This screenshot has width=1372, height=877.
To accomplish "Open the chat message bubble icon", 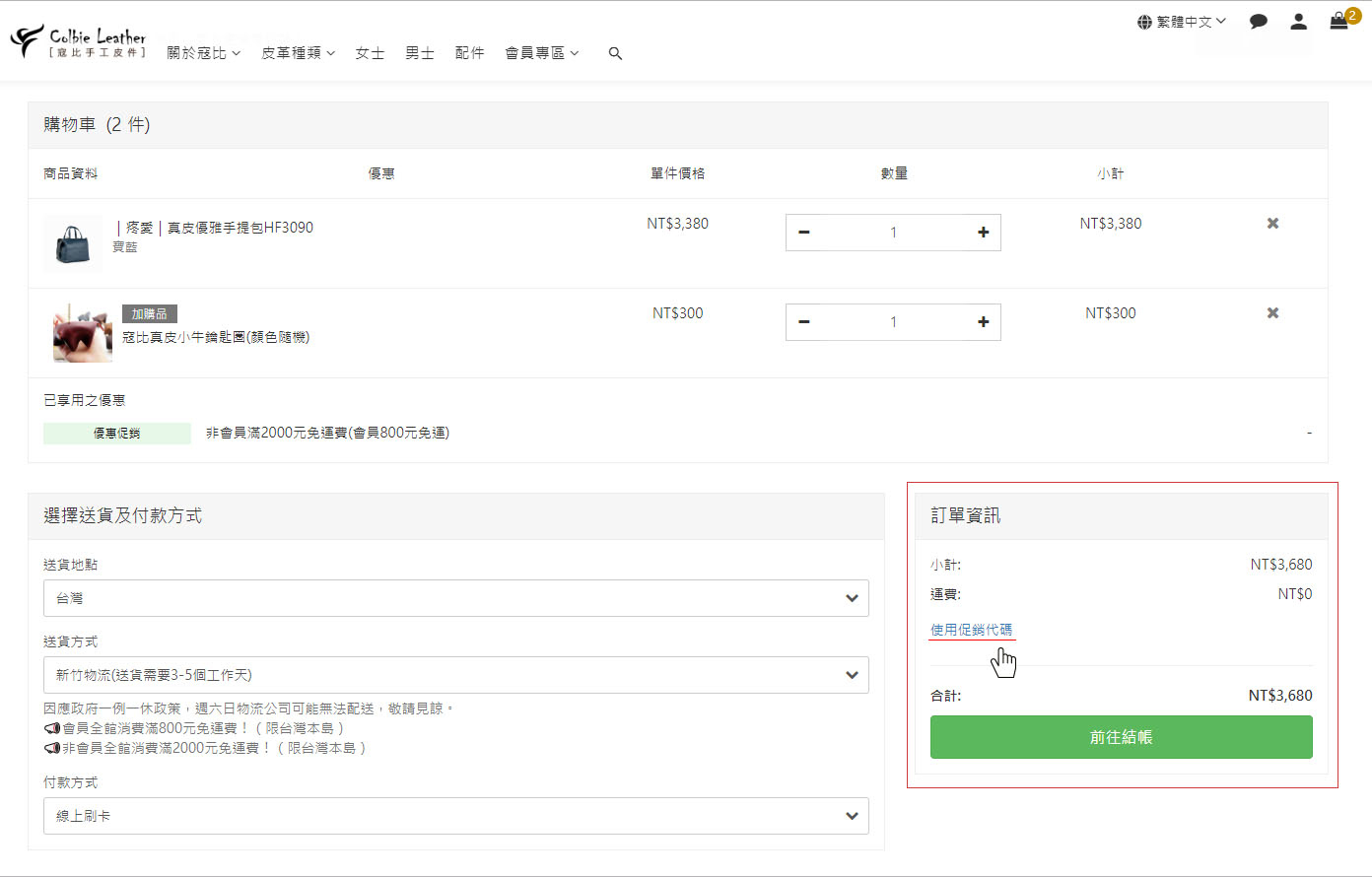I will (1258, 22).
